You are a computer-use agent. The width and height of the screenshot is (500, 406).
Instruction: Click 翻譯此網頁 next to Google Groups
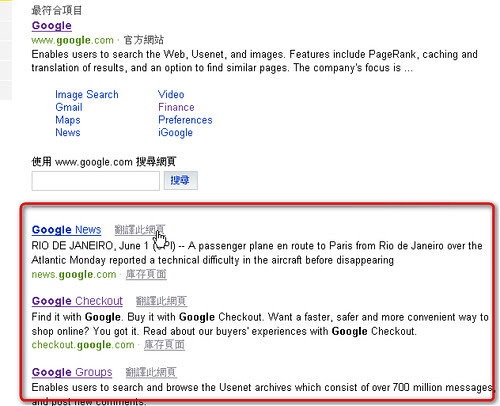[x=151, y=372]
